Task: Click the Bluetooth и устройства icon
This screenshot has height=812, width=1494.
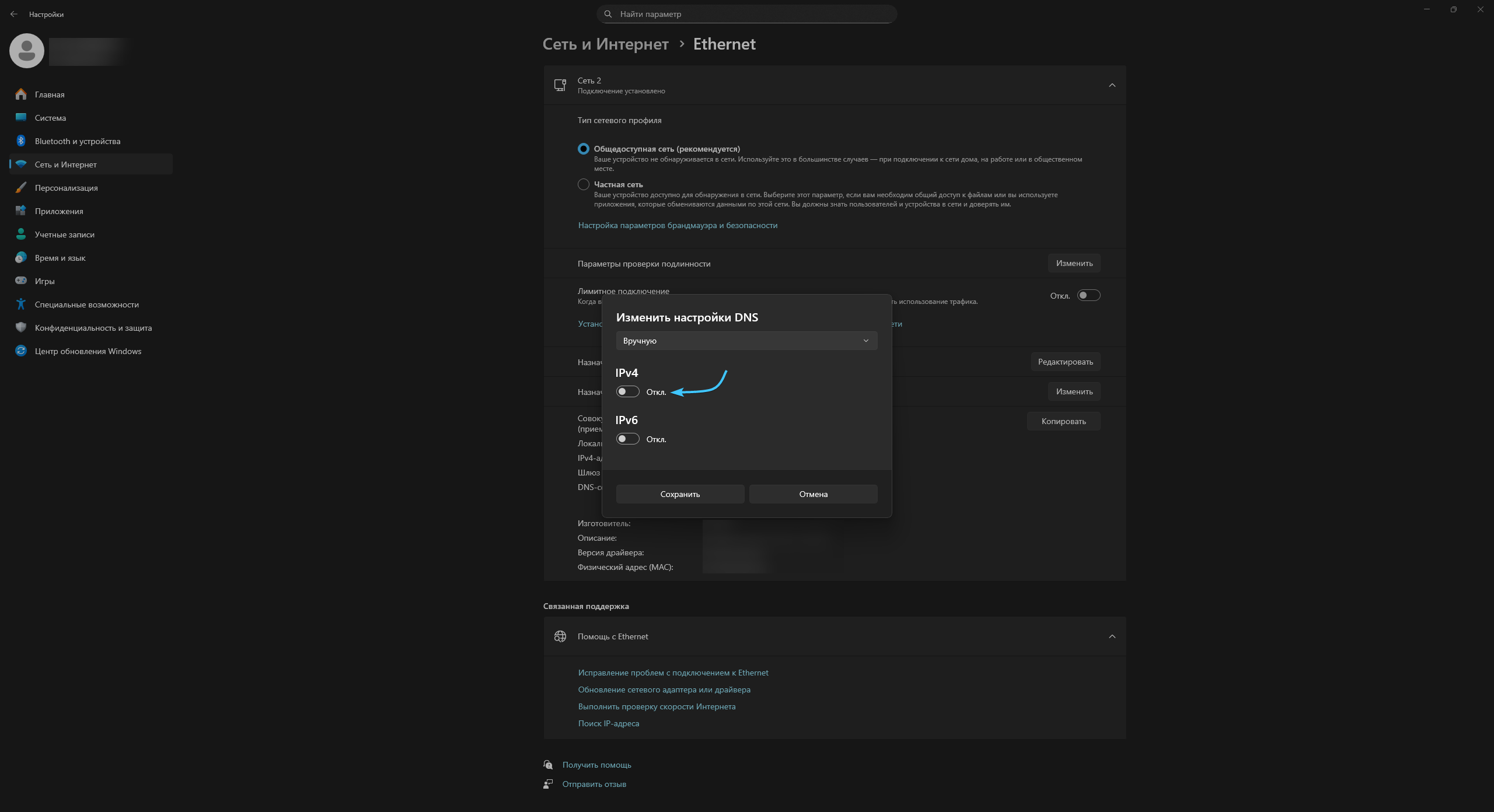Action: (x=21, y=141)
